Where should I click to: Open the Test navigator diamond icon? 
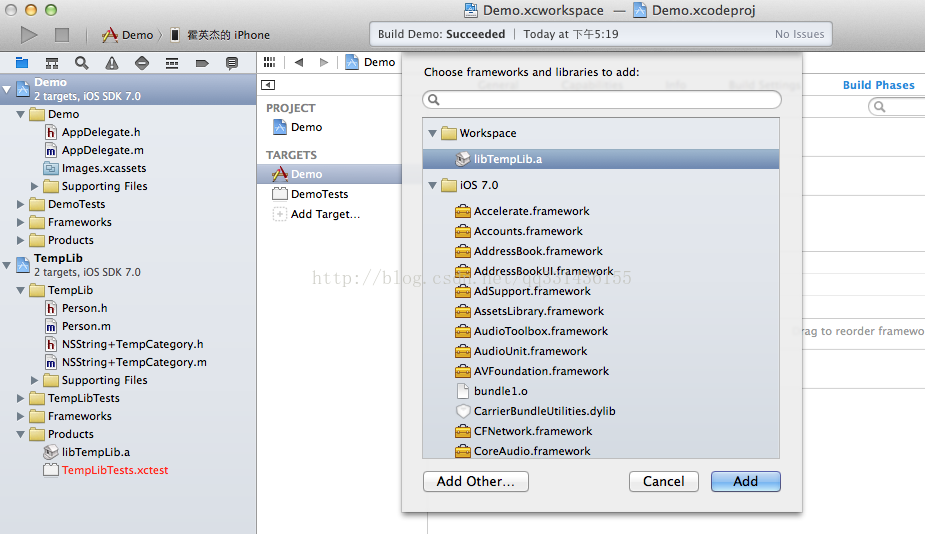pyautogui.click(x=142, y=63)
